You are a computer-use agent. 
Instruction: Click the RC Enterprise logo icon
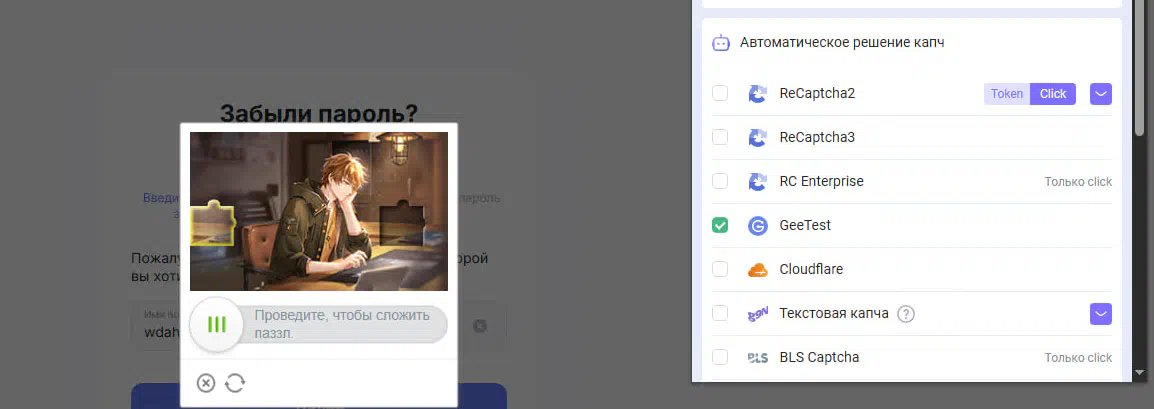[x=757, y=182]
